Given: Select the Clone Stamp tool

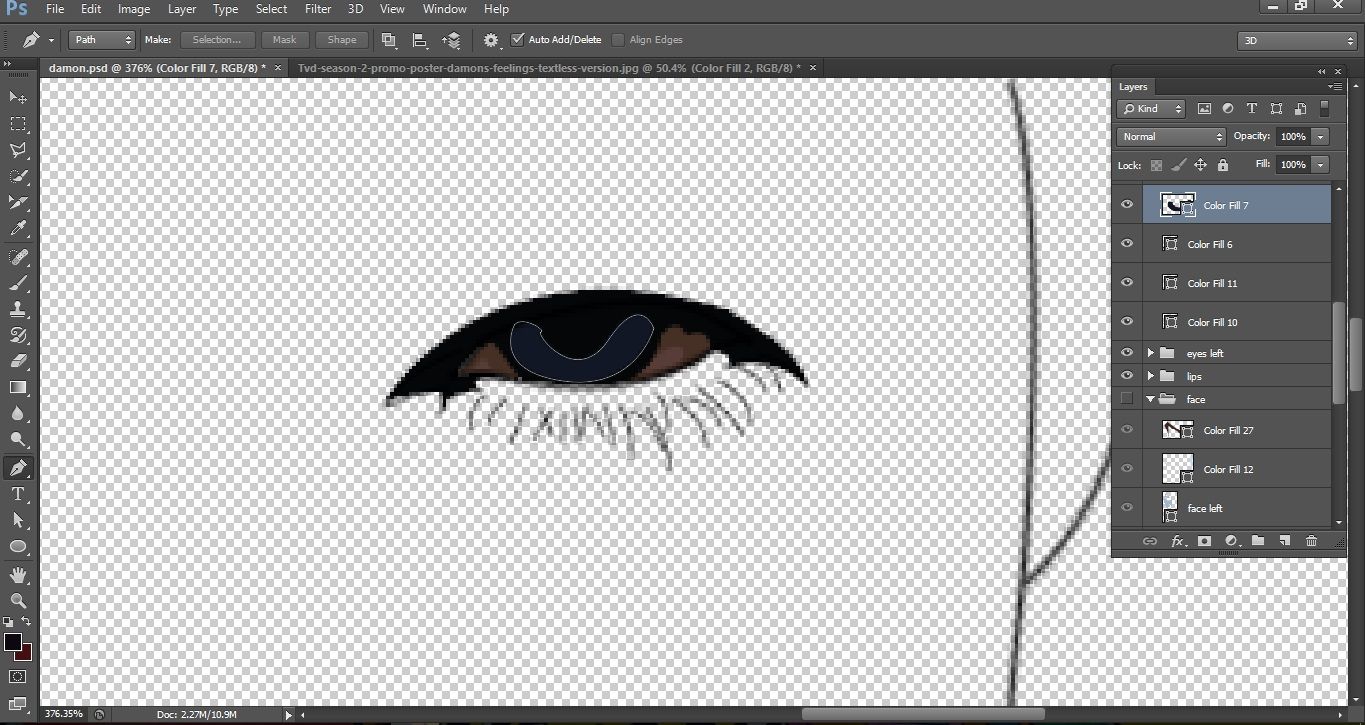Looking at the screenshot, I should click(18, 309).
